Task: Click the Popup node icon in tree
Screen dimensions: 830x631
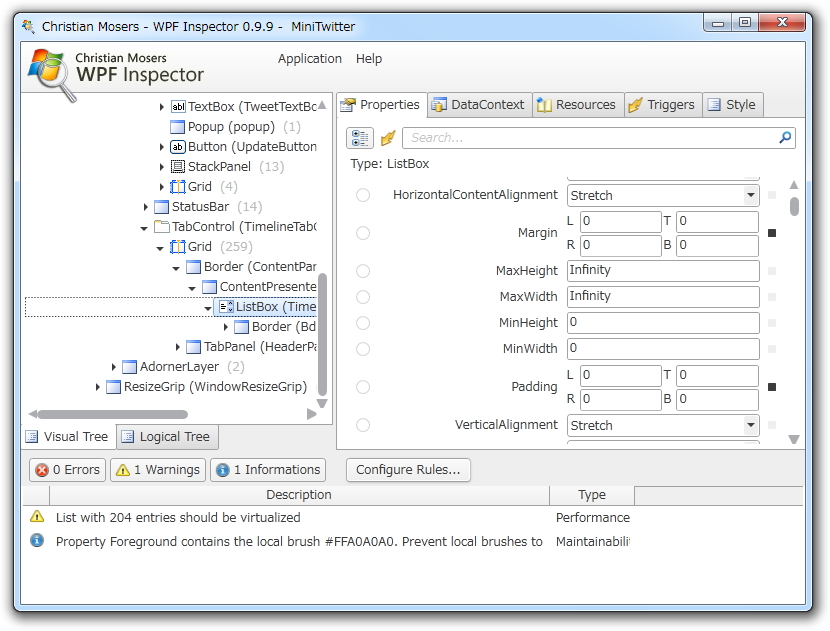Action: (177, 127)
